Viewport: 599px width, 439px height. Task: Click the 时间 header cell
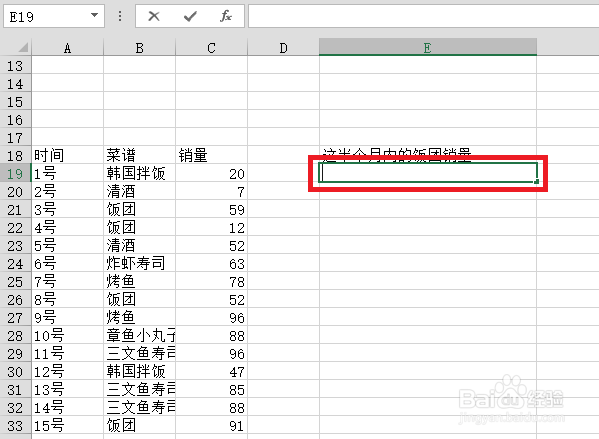[67, 156]
